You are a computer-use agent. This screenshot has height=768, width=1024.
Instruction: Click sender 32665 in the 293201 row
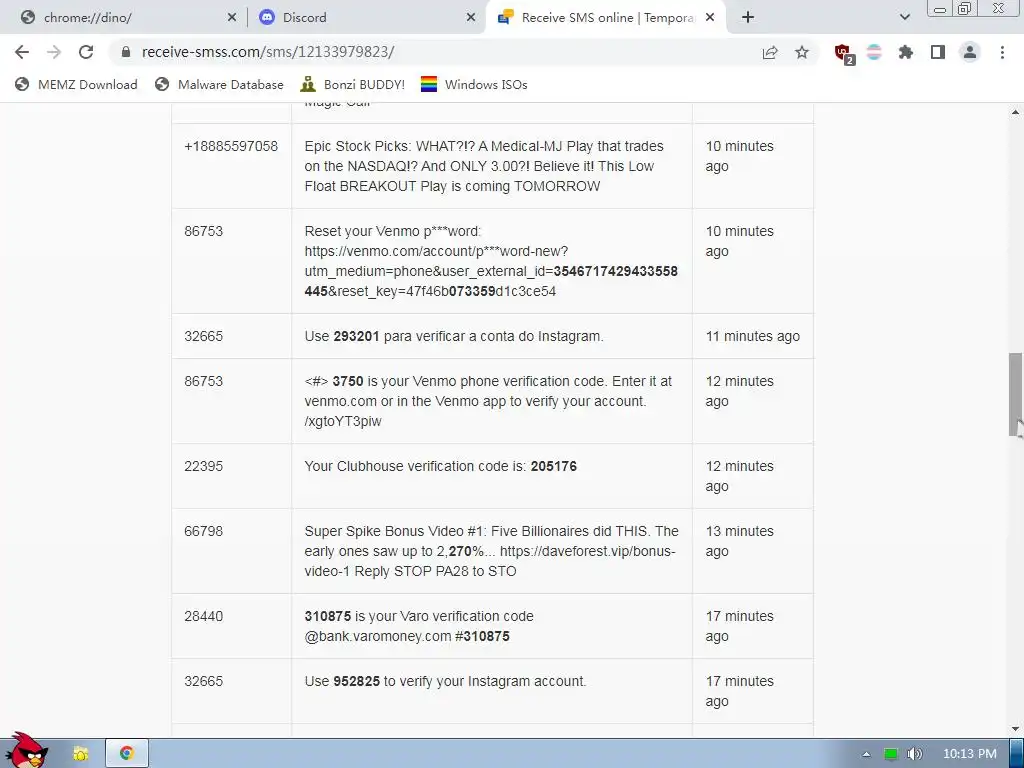[204, 336]
